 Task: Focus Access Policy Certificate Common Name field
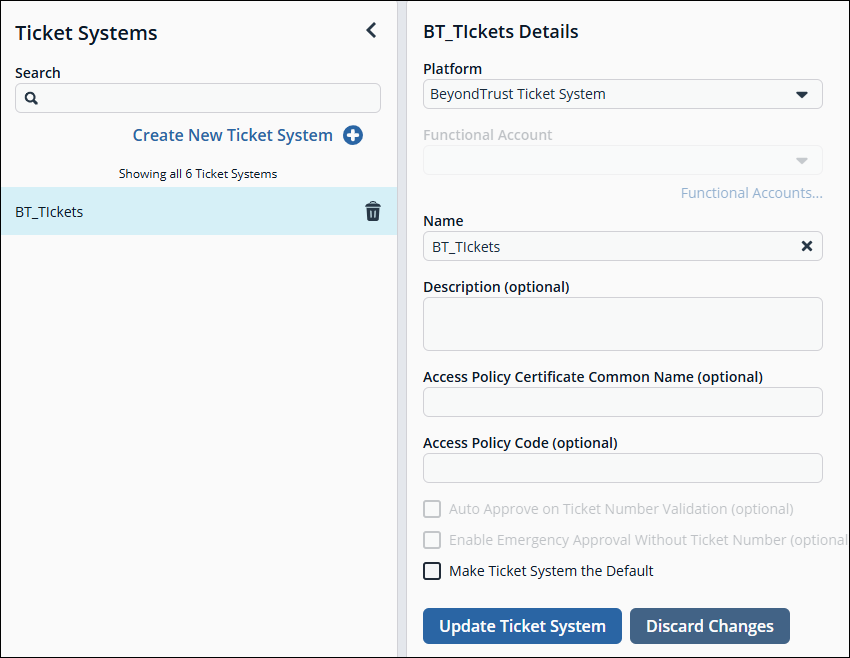click(x=622, y=402)
